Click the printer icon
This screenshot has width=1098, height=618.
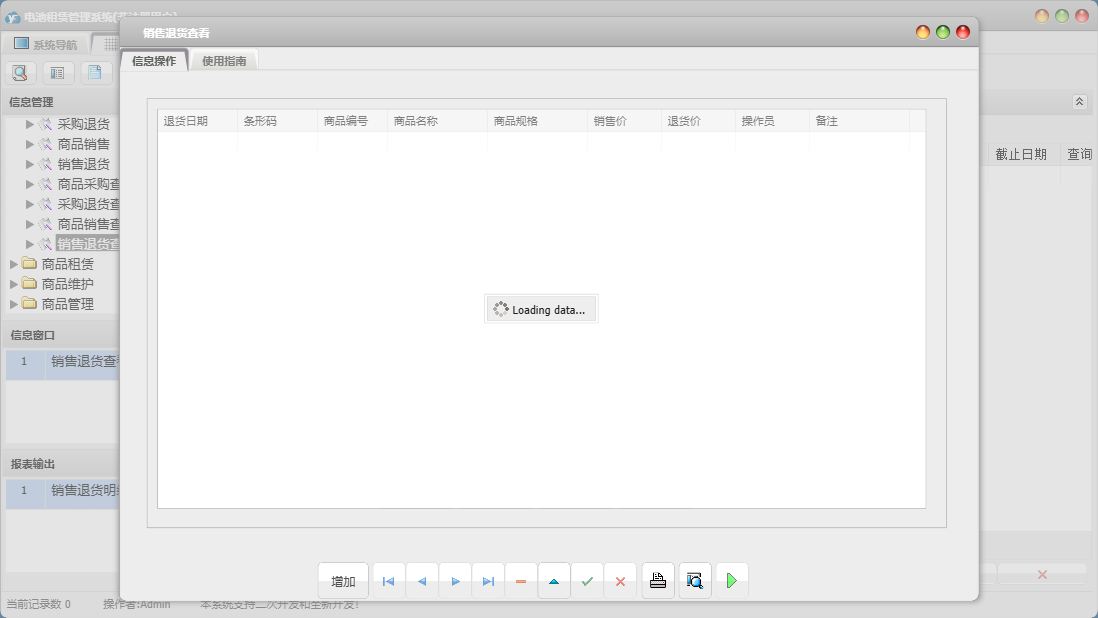point(658,581)
